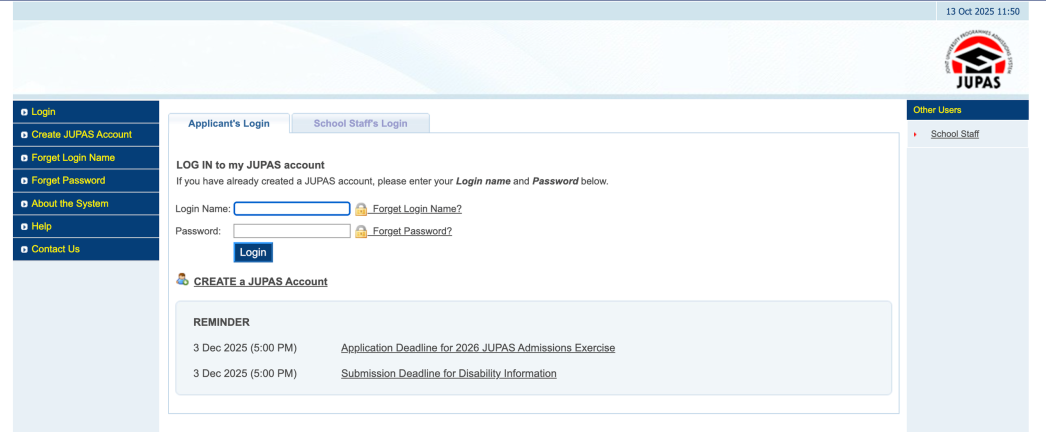
Task: Open Forget Login Name in the sidebar
Action: (x=73, y=158)
